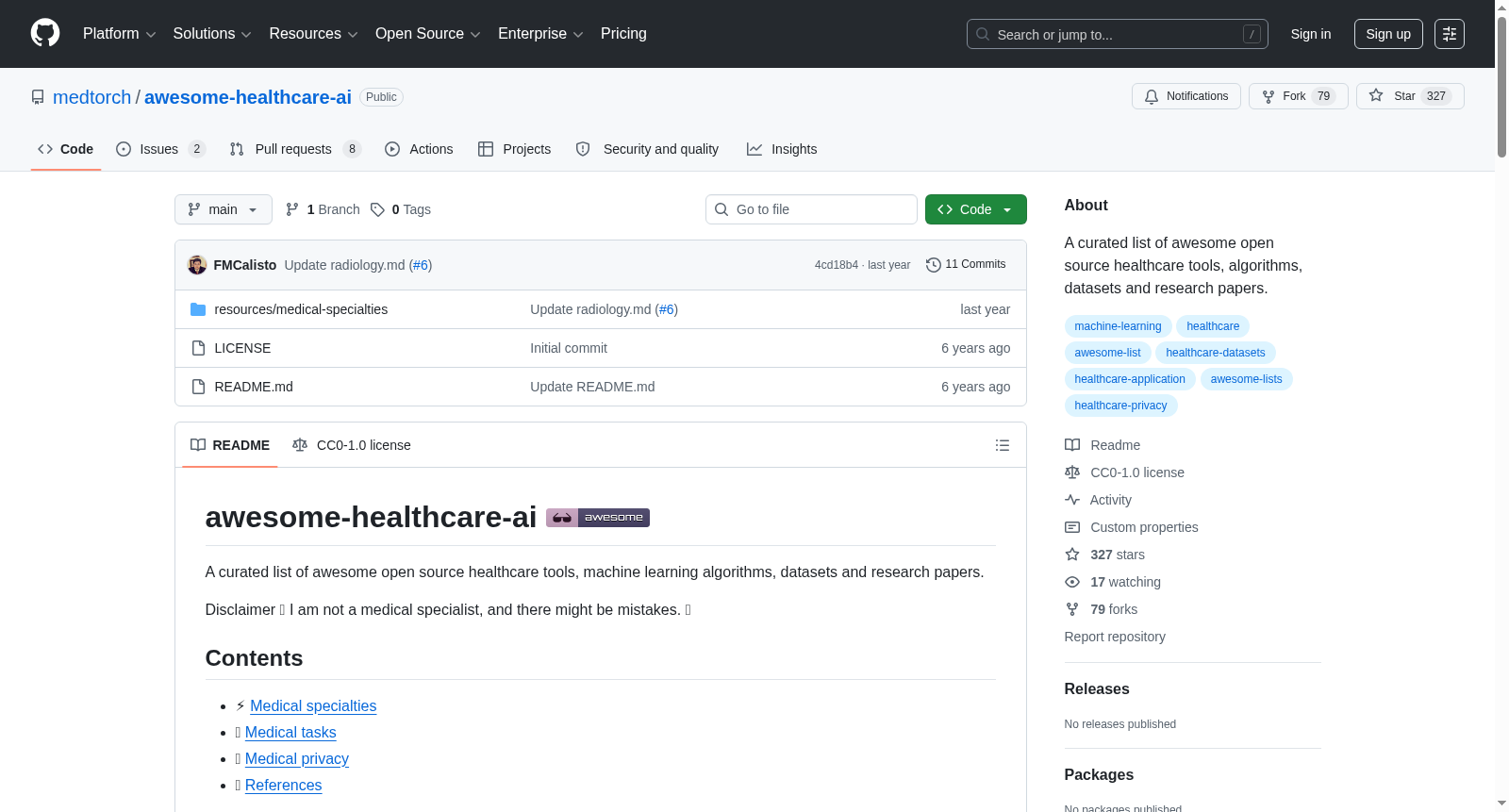Expand the Resources menu
The image size is (1509, 812).
pos(314,34)
